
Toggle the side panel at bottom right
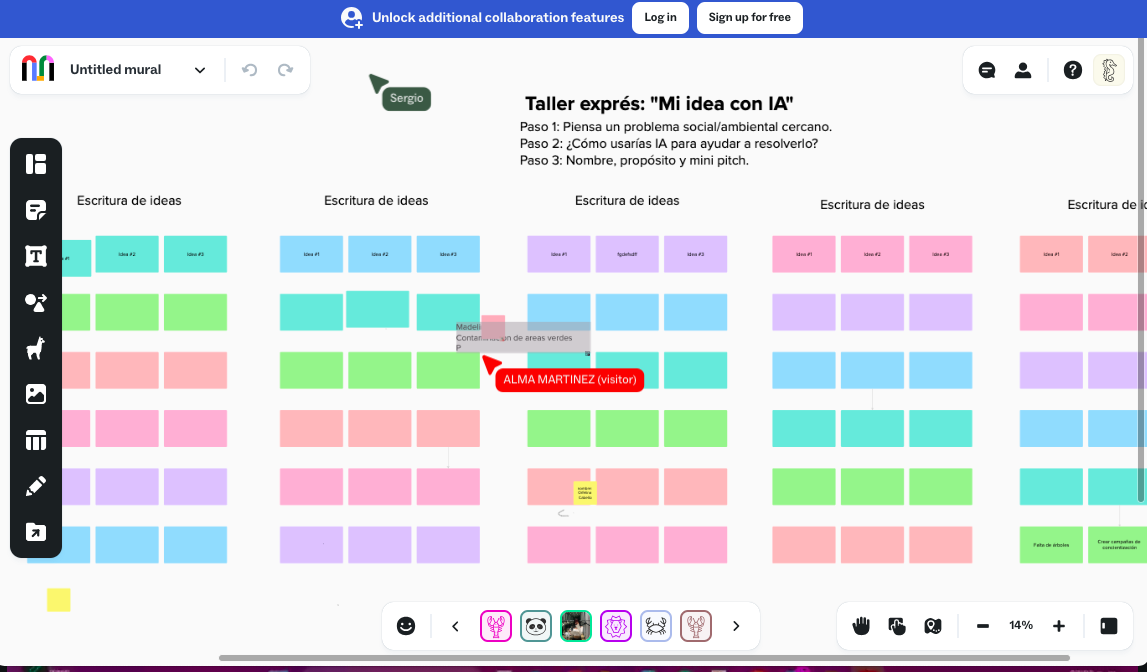click(1108, 626)
